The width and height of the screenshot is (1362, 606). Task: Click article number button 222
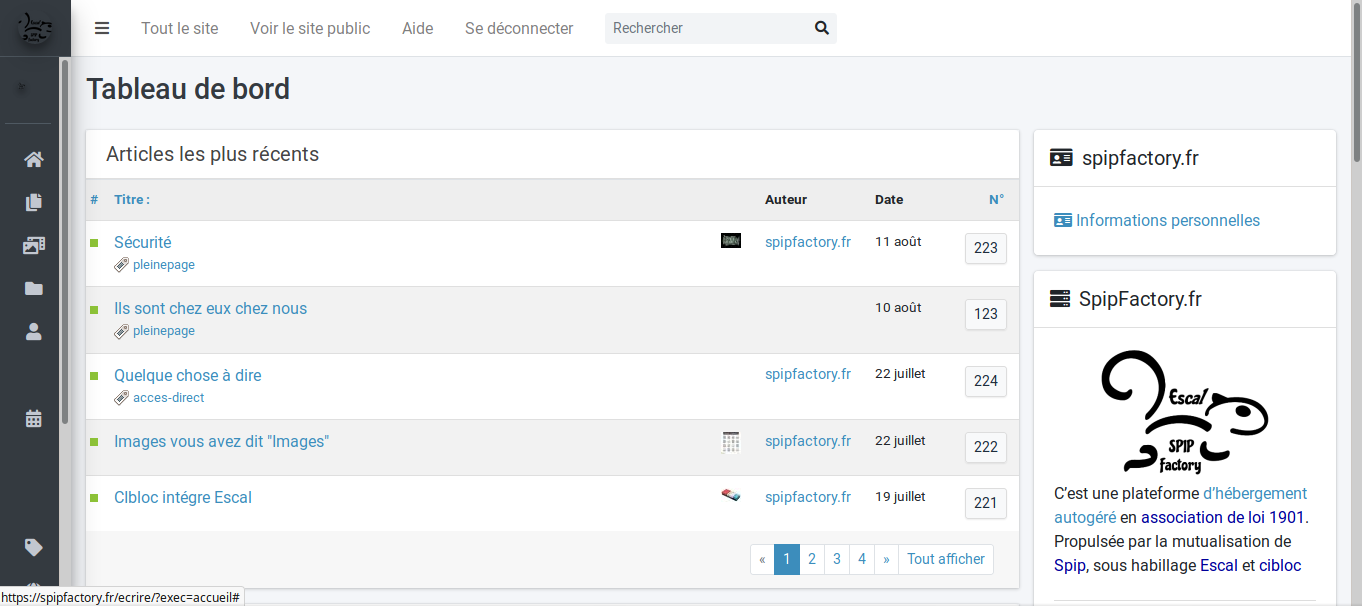click(986, 447)
